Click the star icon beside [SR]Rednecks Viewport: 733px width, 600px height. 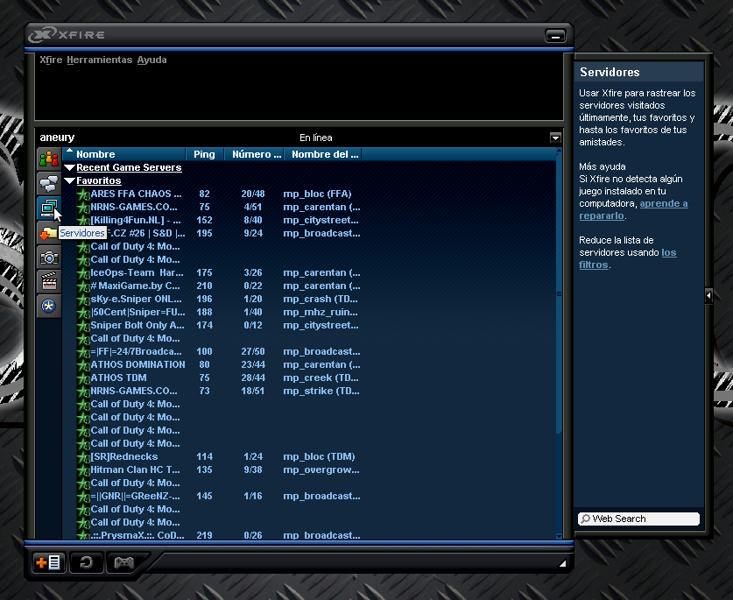click(83, 457)
